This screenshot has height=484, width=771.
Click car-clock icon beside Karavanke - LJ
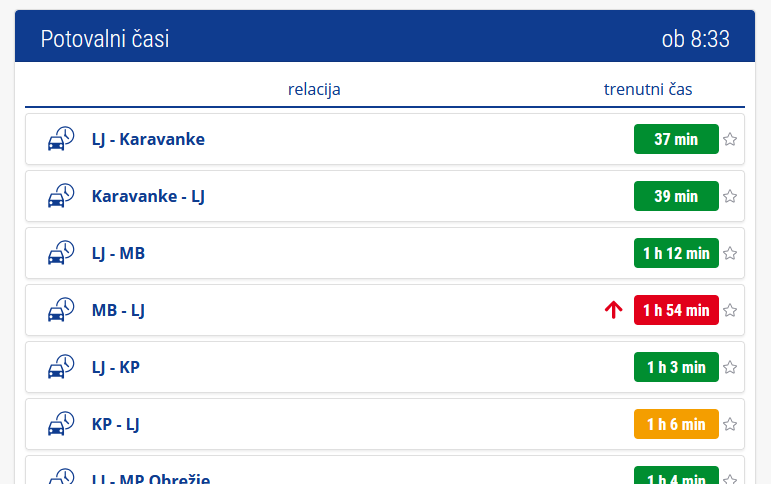click(x=61, y=196)
